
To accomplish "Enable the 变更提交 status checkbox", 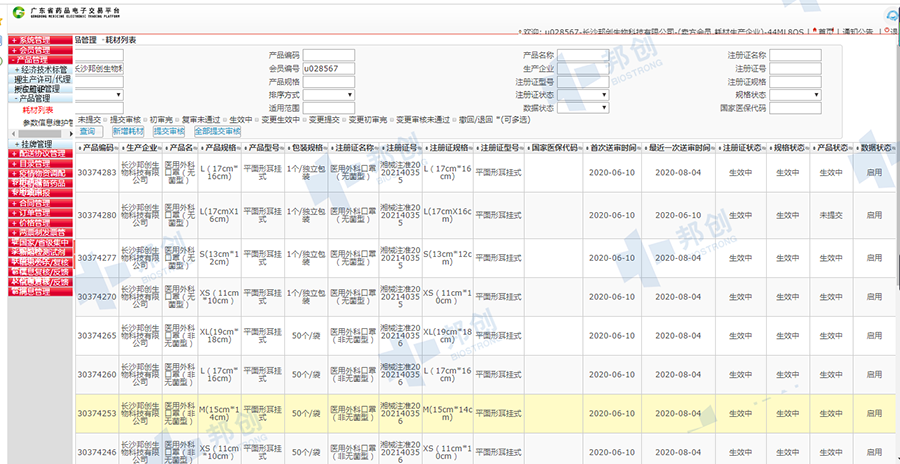I will (305, 119).
